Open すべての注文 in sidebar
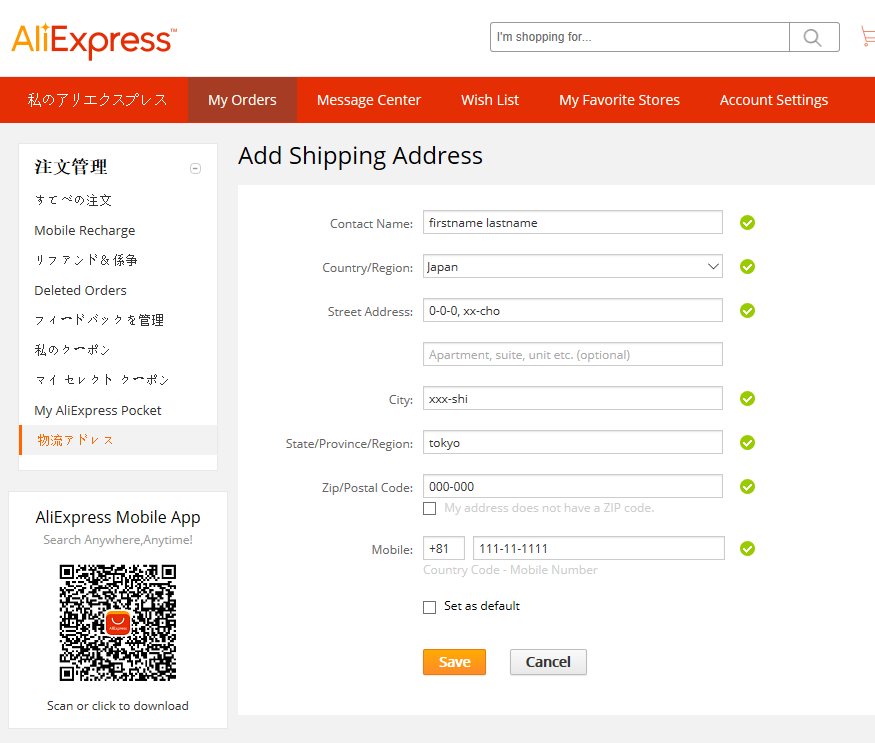875x743 pixels. 73,200
